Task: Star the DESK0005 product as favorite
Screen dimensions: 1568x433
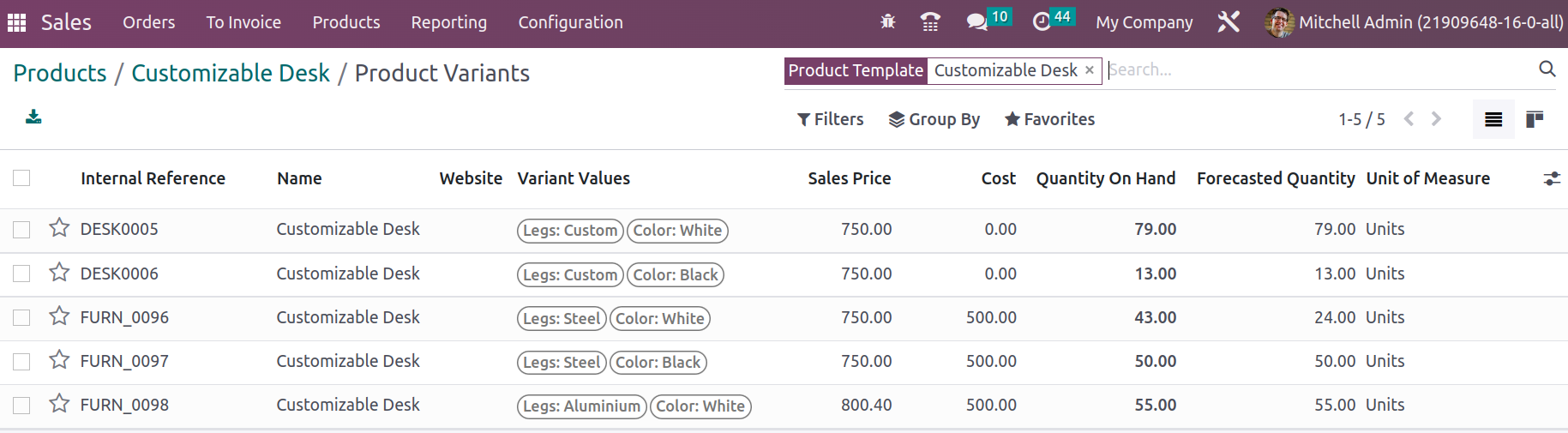Action: (59, 228)
